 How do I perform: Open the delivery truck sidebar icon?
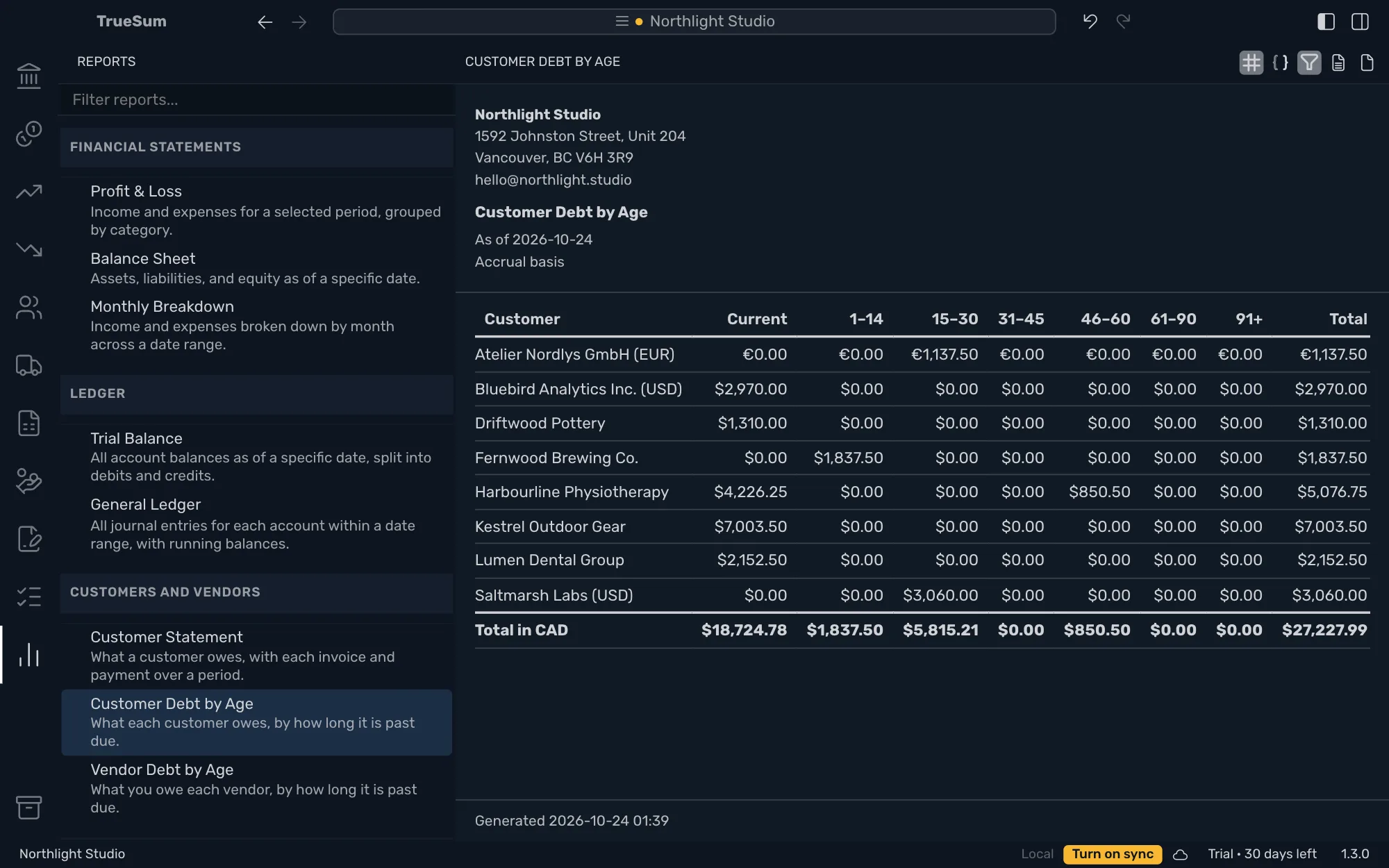(28, 365)
